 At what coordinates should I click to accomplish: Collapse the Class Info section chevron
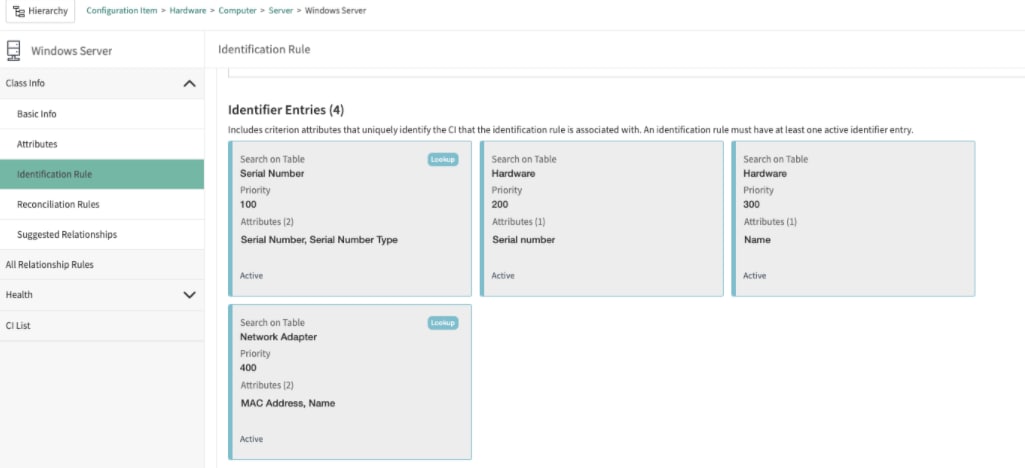pyautogui.click(x=190, y=84)
